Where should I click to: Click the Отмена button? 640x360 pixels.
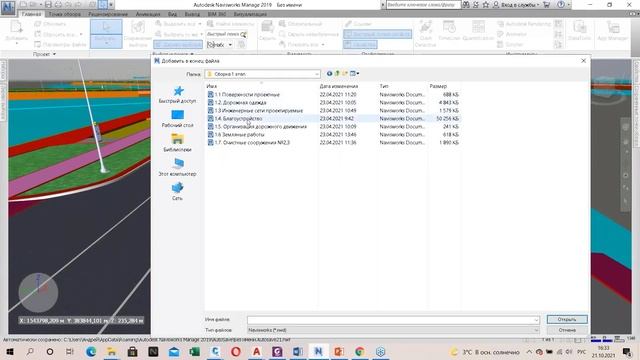coord(567,330)
